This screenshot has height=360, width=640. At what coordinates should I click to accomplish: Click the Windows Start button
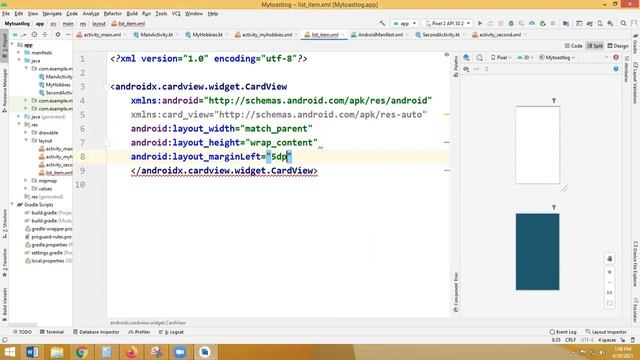coord(9,352)
